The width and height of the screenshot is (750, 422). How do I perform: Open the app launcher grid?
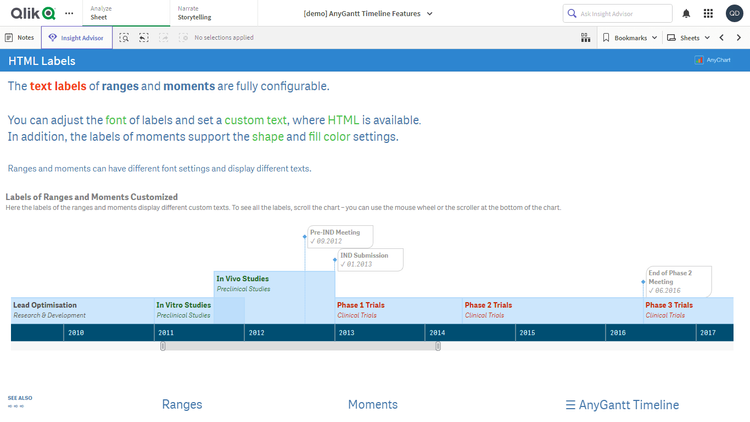click(x=709, y=13)
